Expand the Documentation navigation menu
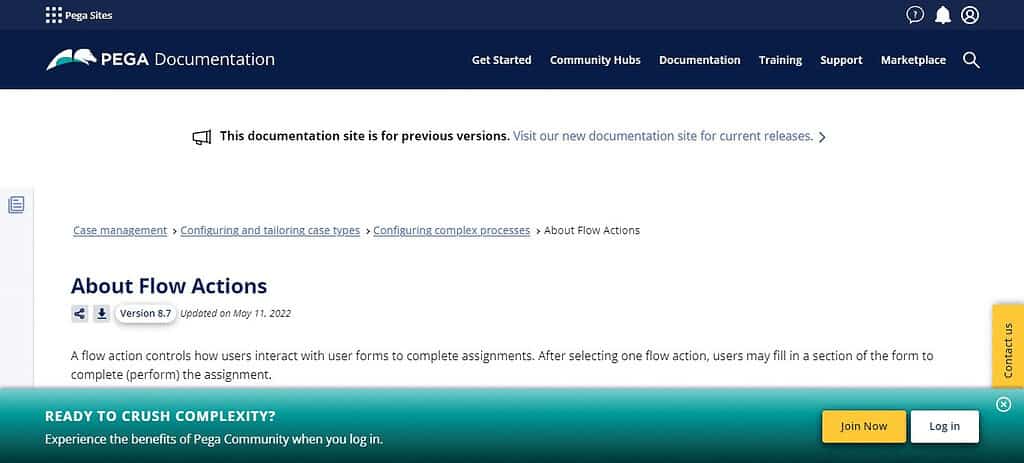1024x463 pixels. coord(699,60)
